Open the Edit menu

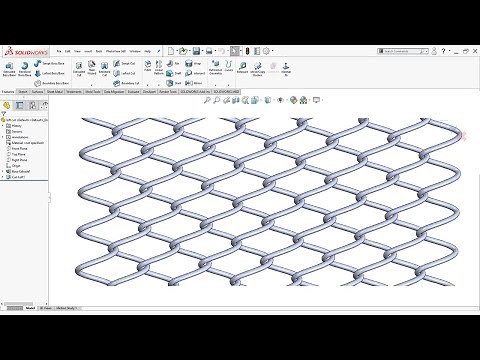tap(68, 51)
